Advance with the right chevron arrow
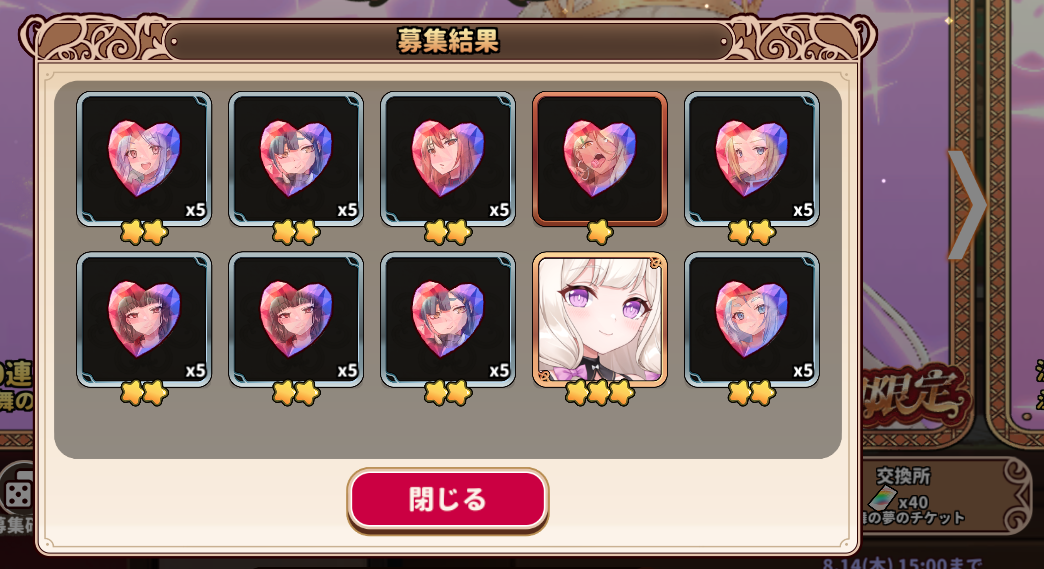 (x=966, y=205)
